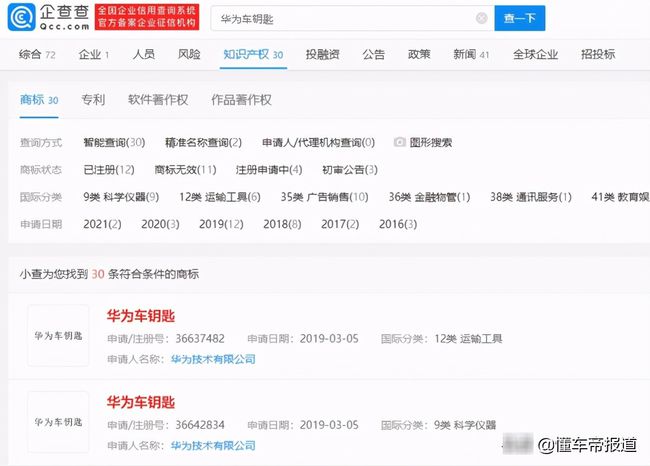Select registration number text 36637482
This screenshot has height=466, width=650.
coord(200,339)
